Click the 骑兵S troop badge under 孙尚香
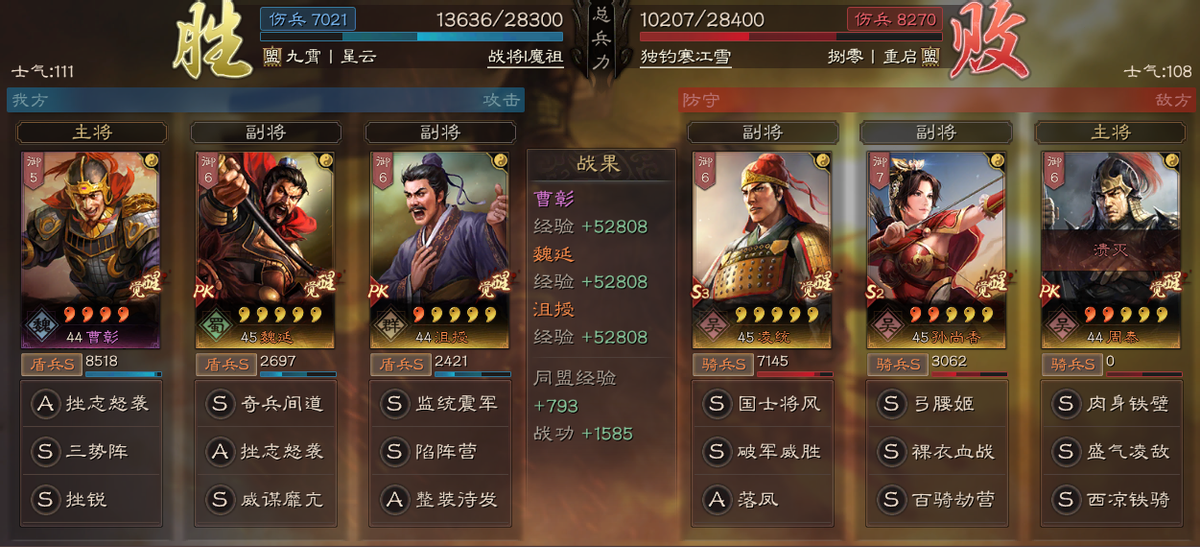Screen dimensions: 1200x547 [897, 365]
